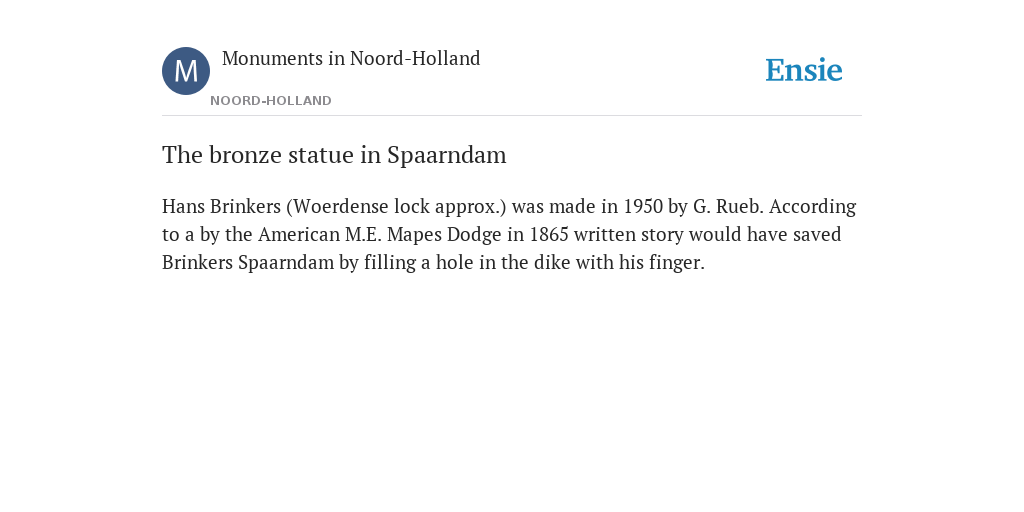Click the word Brinkers starting the third line

pyautogui.click(x=197, y=263)
